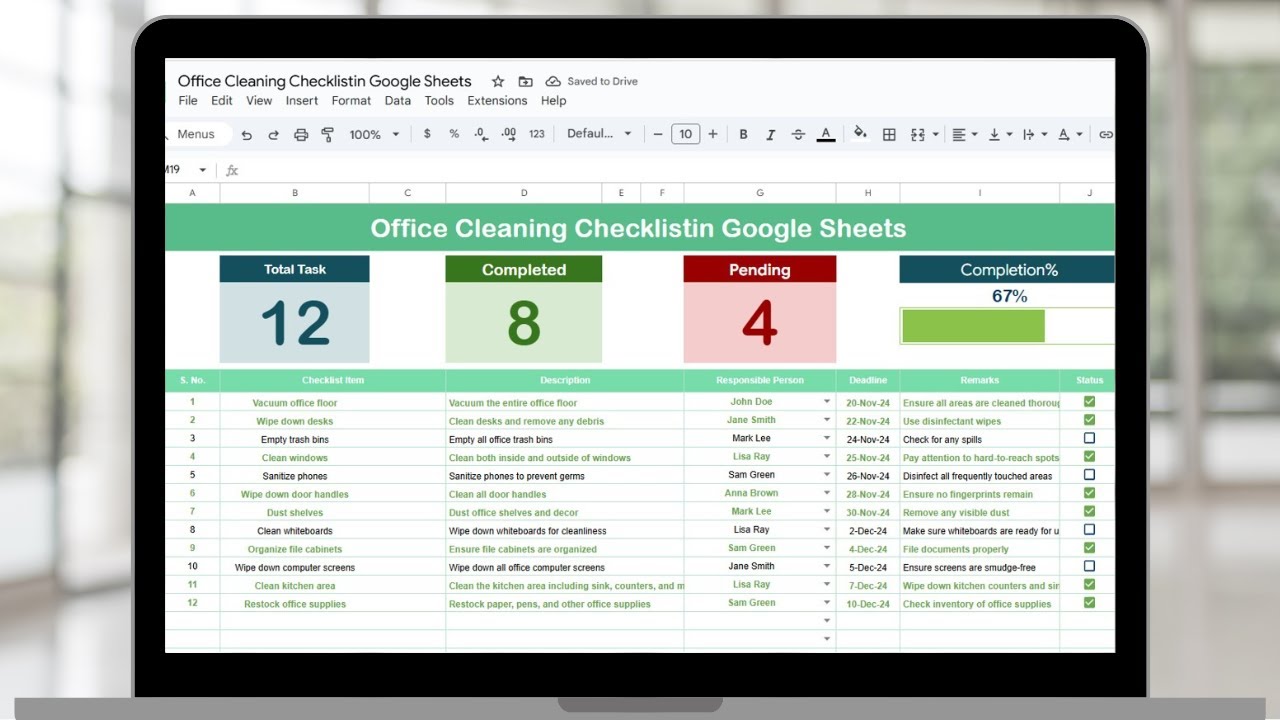This screenshot has height=720, width=1280.
Task: Click the text wrapping icon
Action: point(1029,134)
